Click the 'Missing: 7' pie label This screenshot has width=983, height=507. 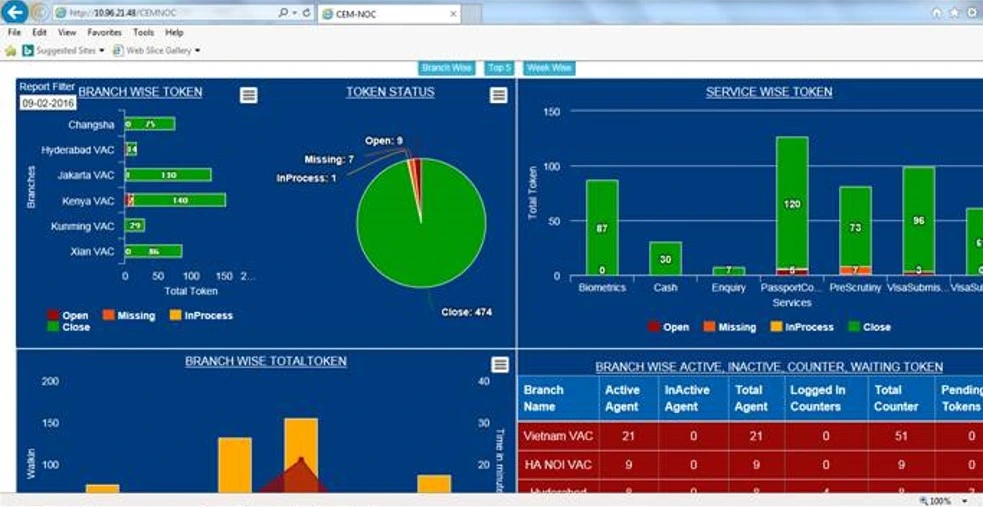point(329,160)
